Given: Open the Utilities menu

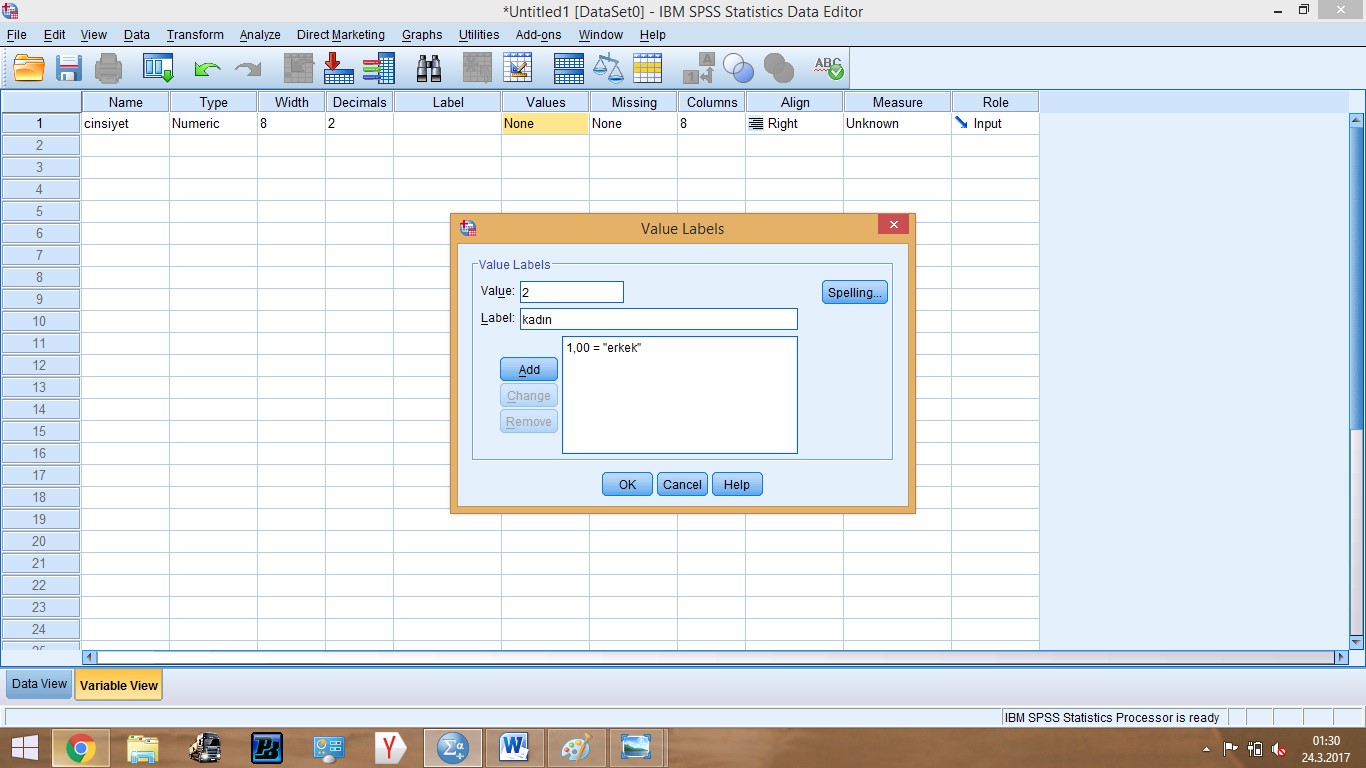Looking at the screenshot, I should click(x=479, y=34).
